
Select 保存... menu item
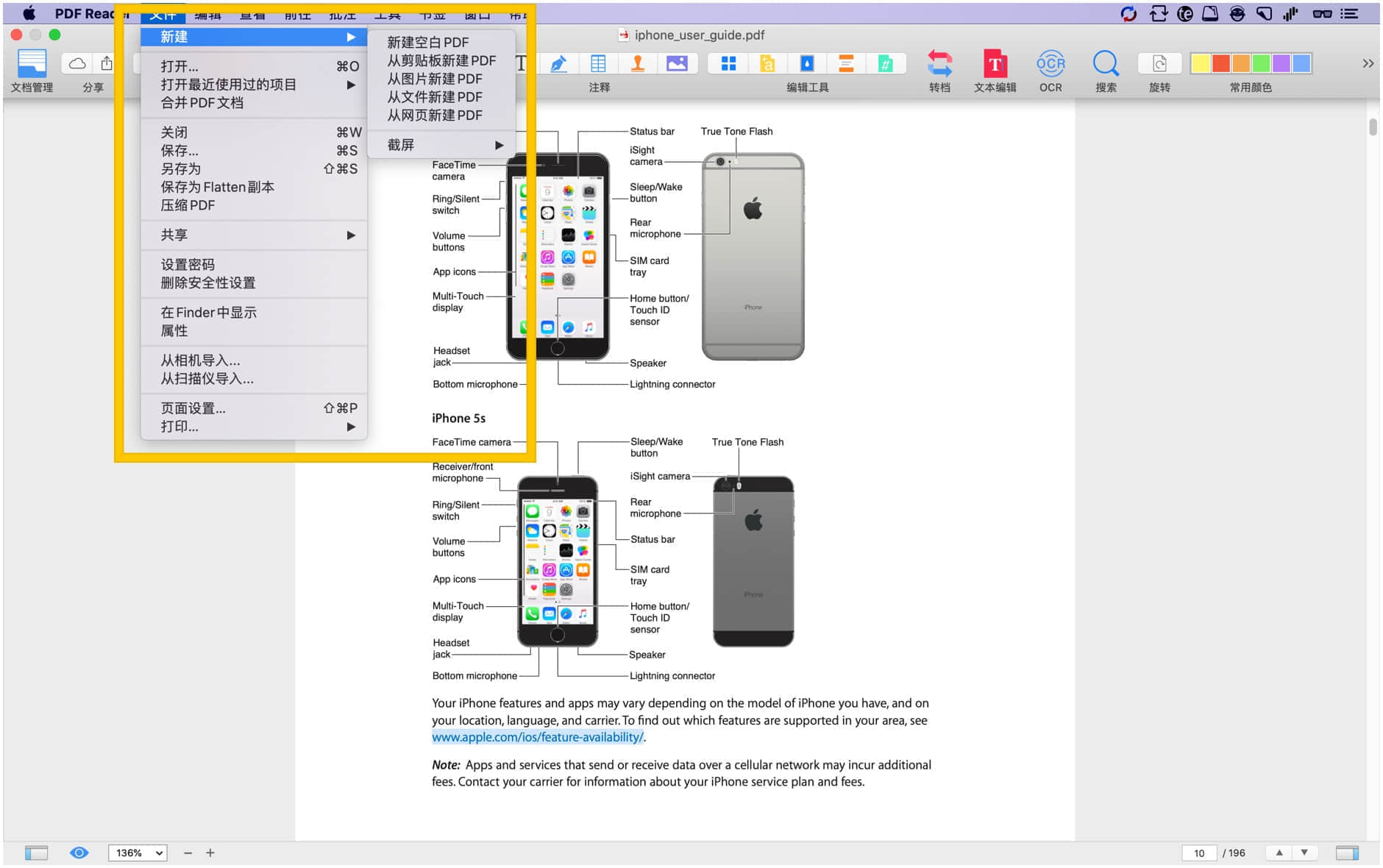click(253, 151)
